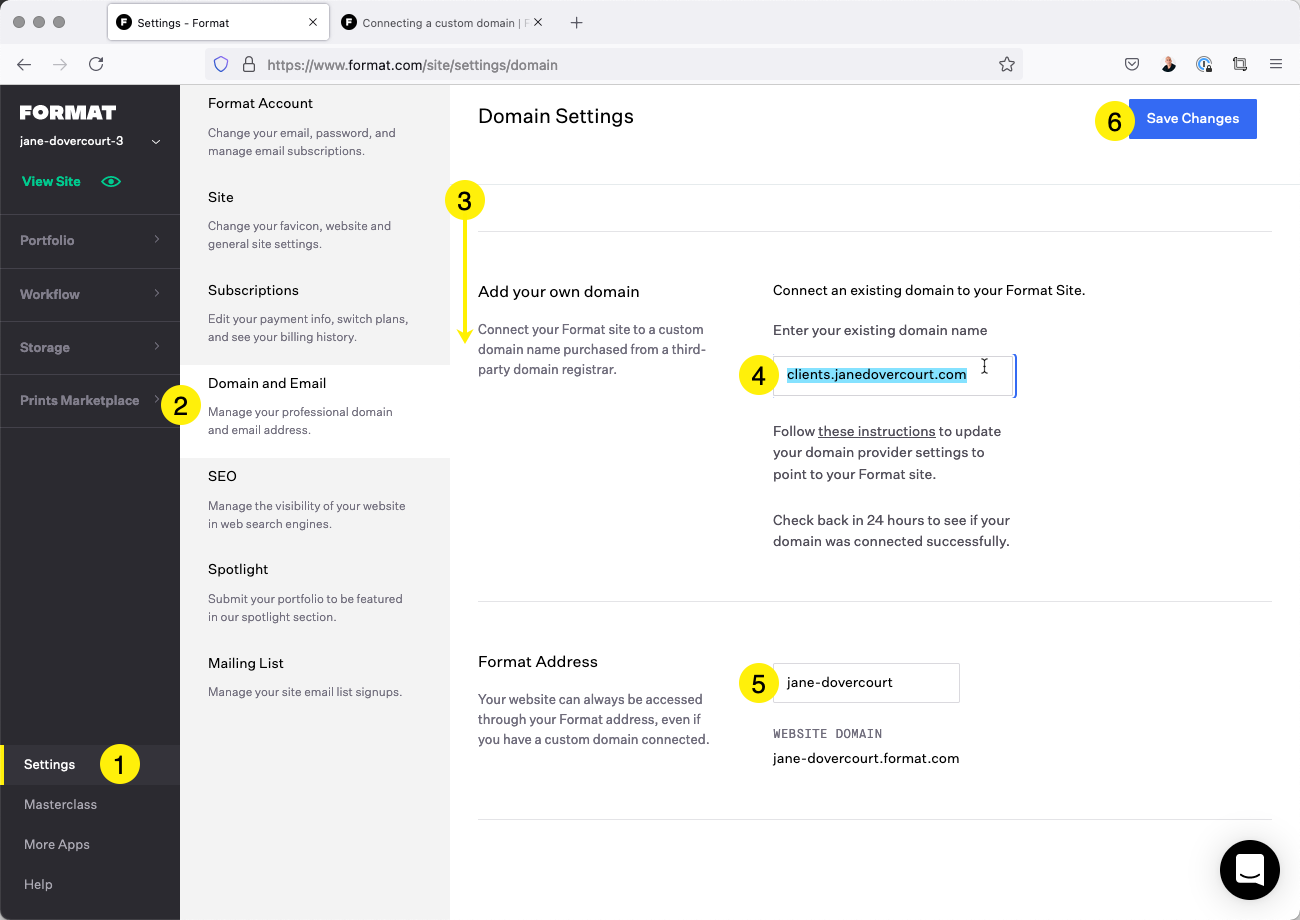Open the "these instructions" link
Image resolution: width=1300 pixels, height=920 pixels.
click(876, 432)
